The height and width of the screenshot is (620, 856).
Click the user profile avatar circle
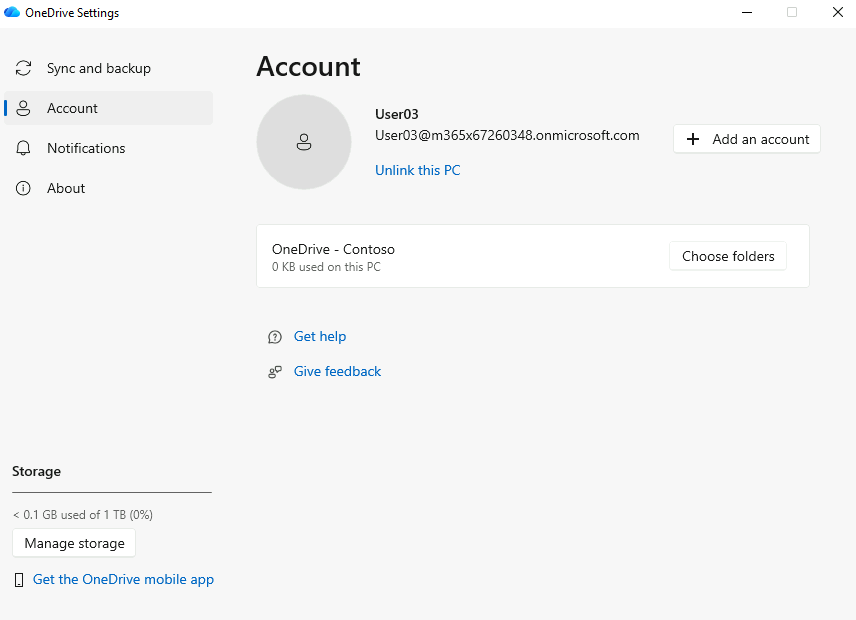304,142
